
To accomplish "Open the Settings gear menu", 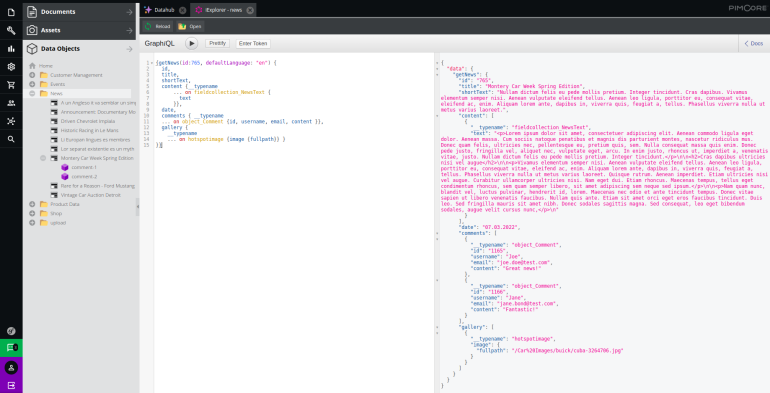I will (11, 67).
